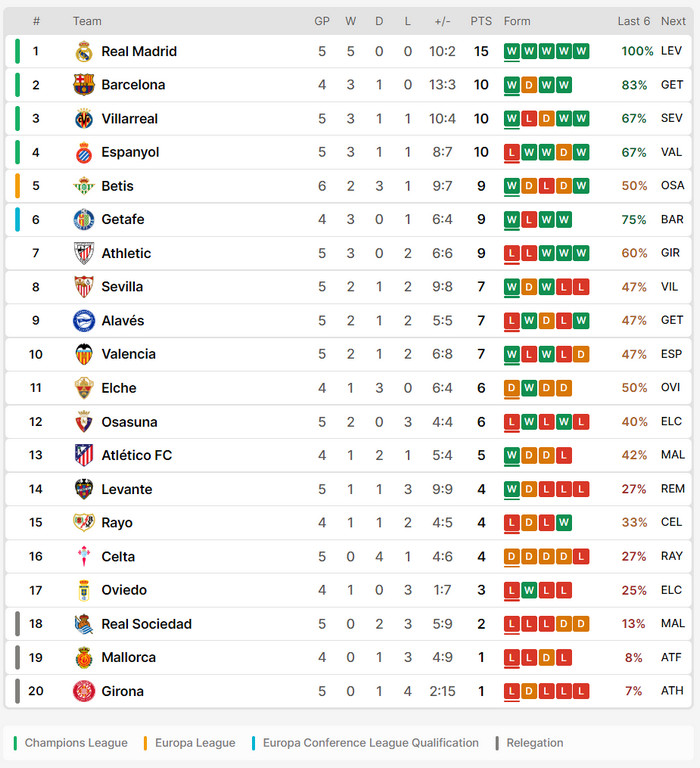Image resolution: width=700 pixels, height=768 pixels.
Task: Sort table by GP column header
Action: [x=322, y=21]
